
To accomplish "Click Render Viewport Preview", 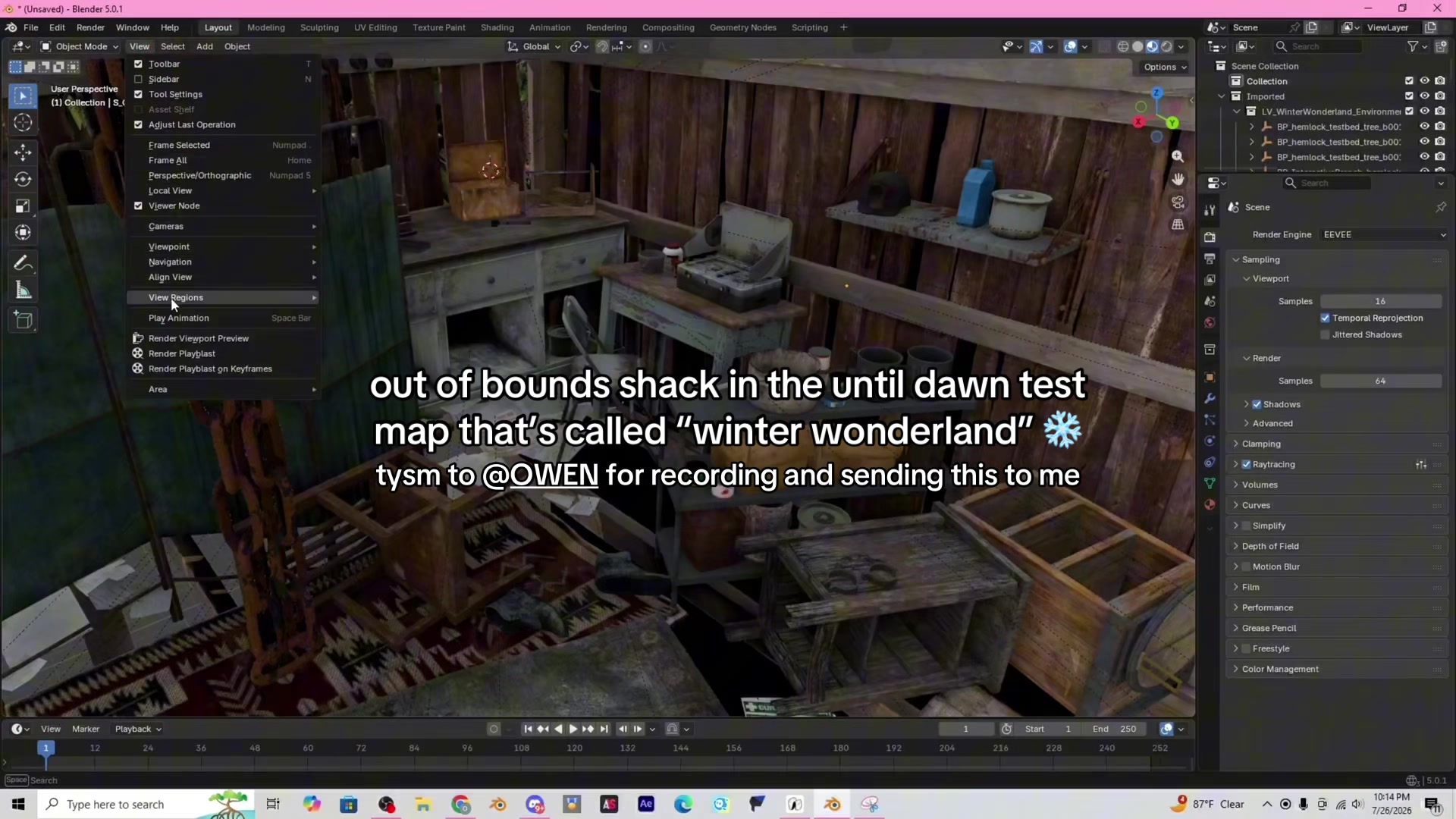I will (223, 339).
